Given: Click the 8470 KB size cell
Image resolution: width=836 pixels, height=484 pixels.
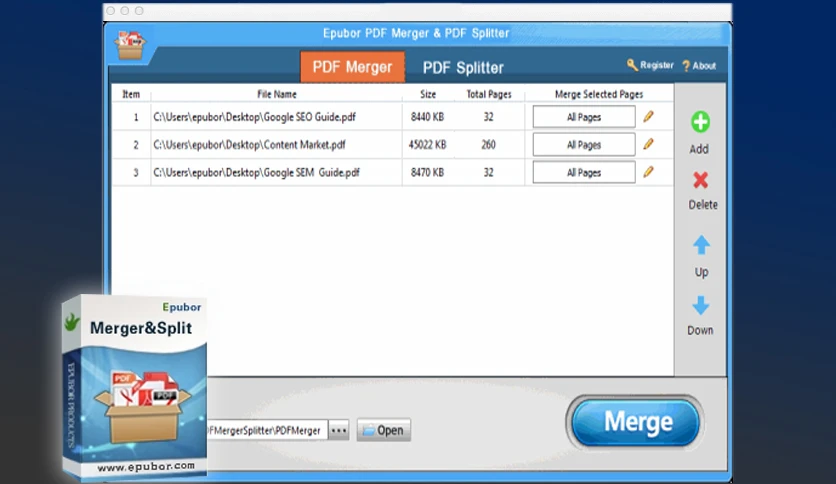Looking at the screenshot, I should pyautogui.click(x=428, y=172).
